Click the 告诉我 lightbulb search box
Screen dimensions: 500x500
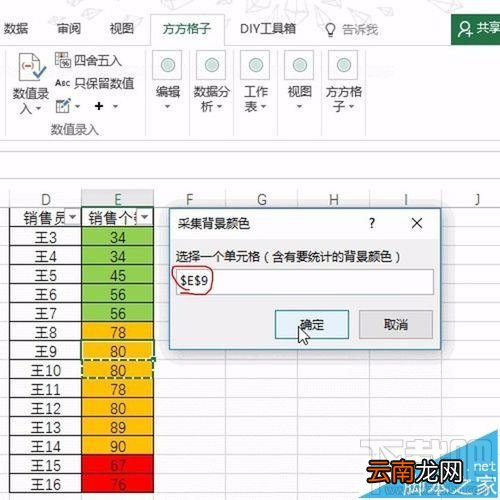click(352, 30)
